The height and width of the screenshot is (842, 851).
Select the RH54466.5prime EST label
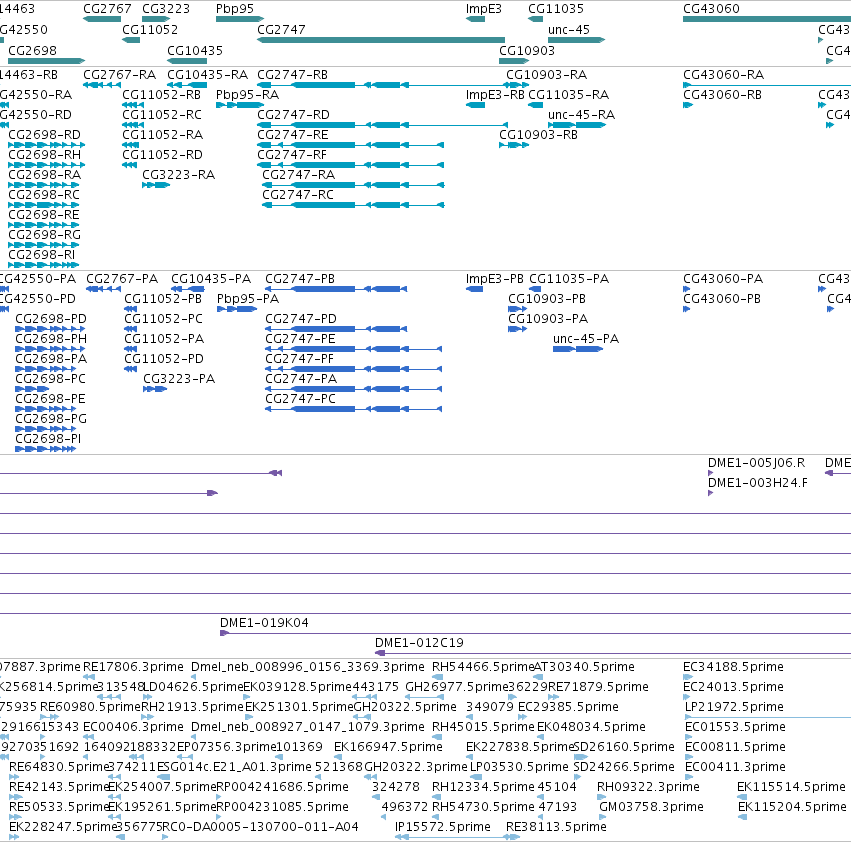coord(483,667)
